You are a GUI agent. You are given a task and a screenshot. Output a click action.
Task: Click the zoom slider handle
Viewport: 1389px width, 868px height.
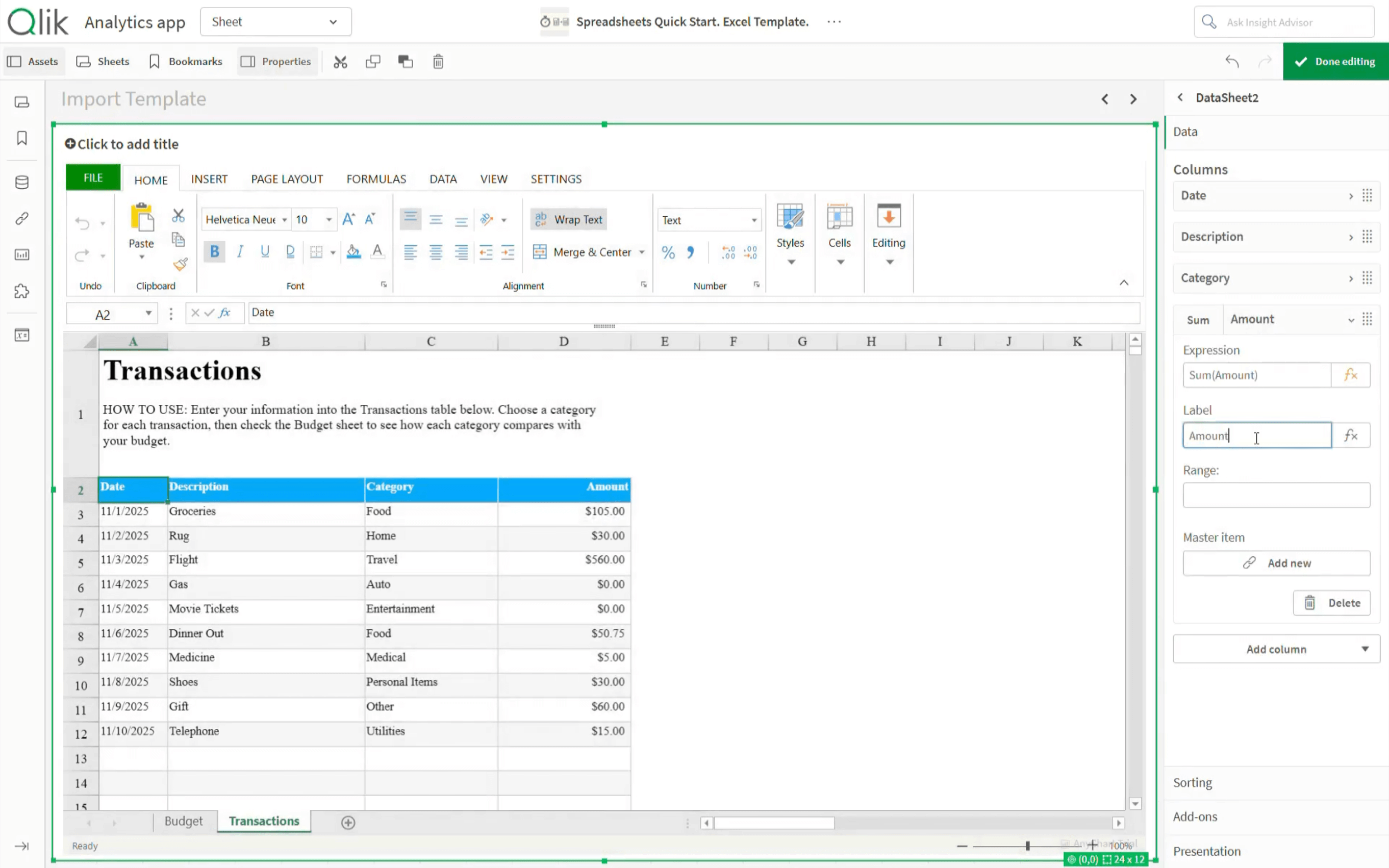click(1027, 845)
